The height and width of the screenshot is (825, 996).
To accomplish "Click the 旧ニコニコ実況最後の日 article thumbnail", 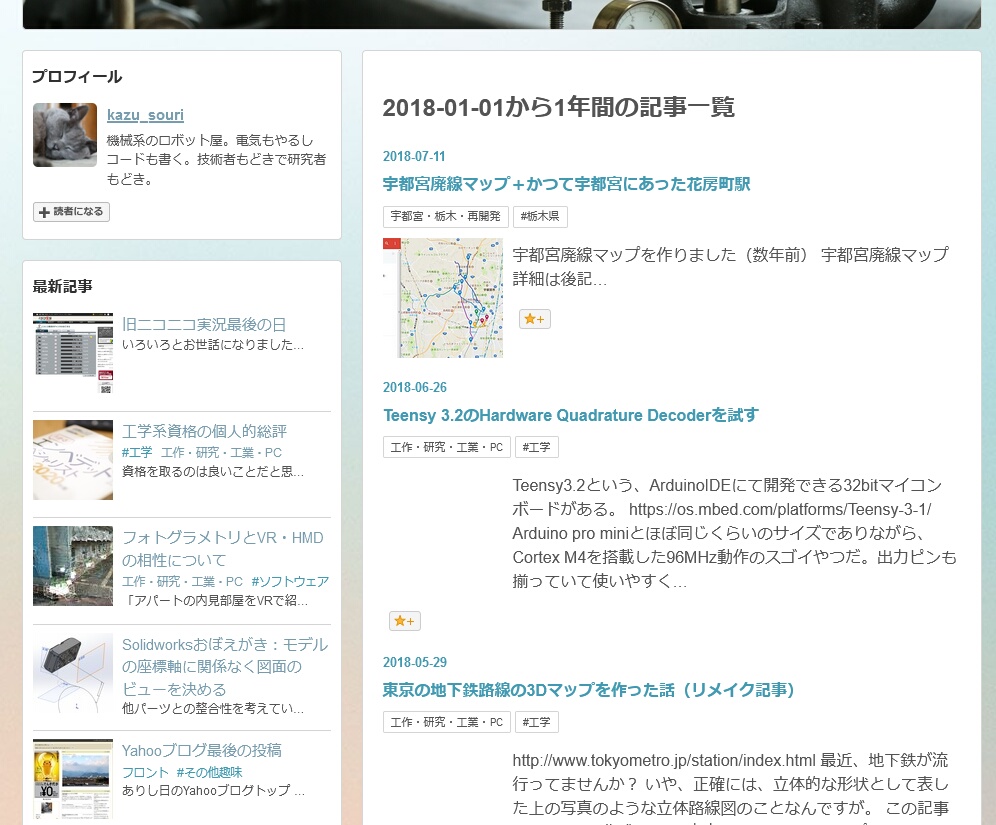I will click(x=72, y=352).
